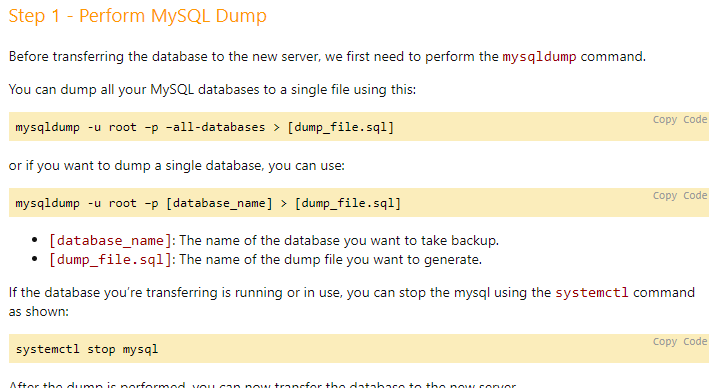Screen dimensions: 723x388
Task: Click the [database_name] bullet term
Action: [x=110, y=241]
